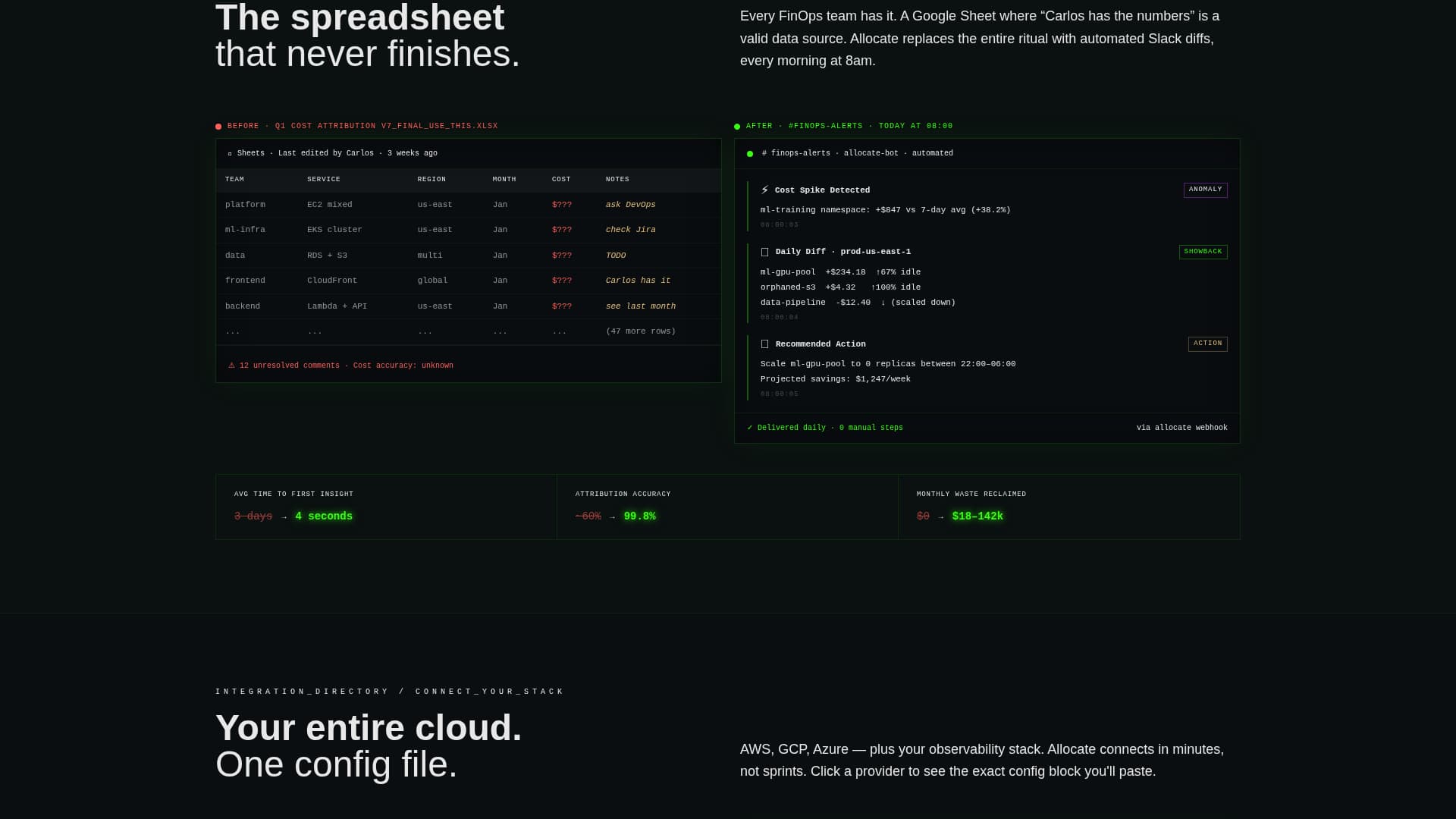Click the 'via allocate webhook' text
Image resolution: width=1456 pixels, height=819 pixels.
tap(1182, 428)
